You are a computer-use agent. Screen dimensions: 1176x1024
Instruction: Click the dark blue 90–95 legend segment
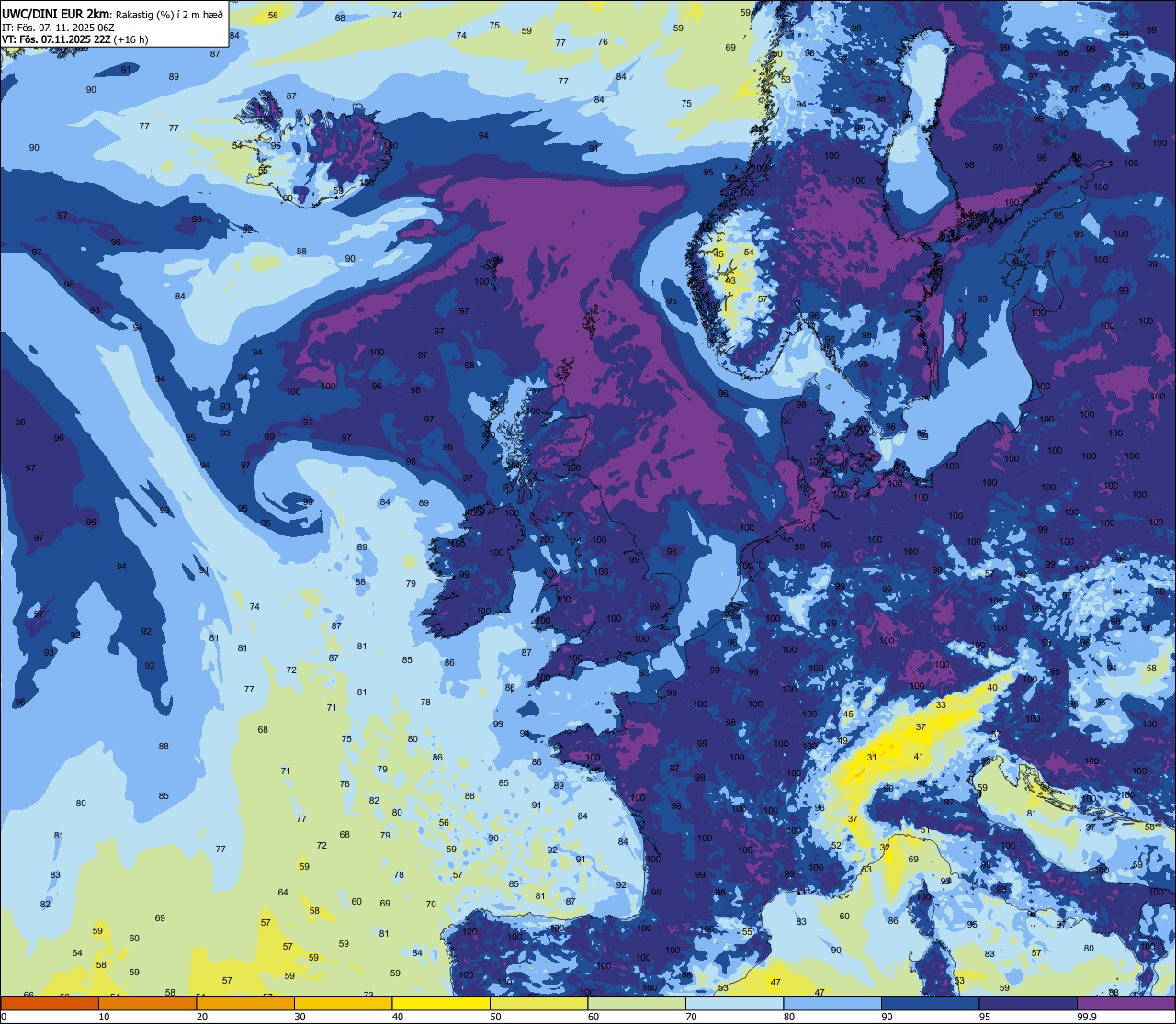[x=930, y=1004]
